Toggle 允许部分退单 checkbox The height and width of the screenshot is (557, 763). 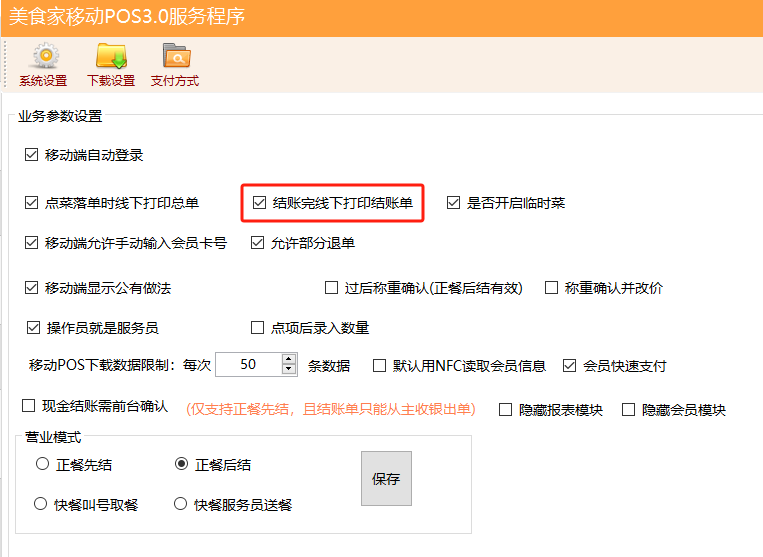tap(257, 243)
